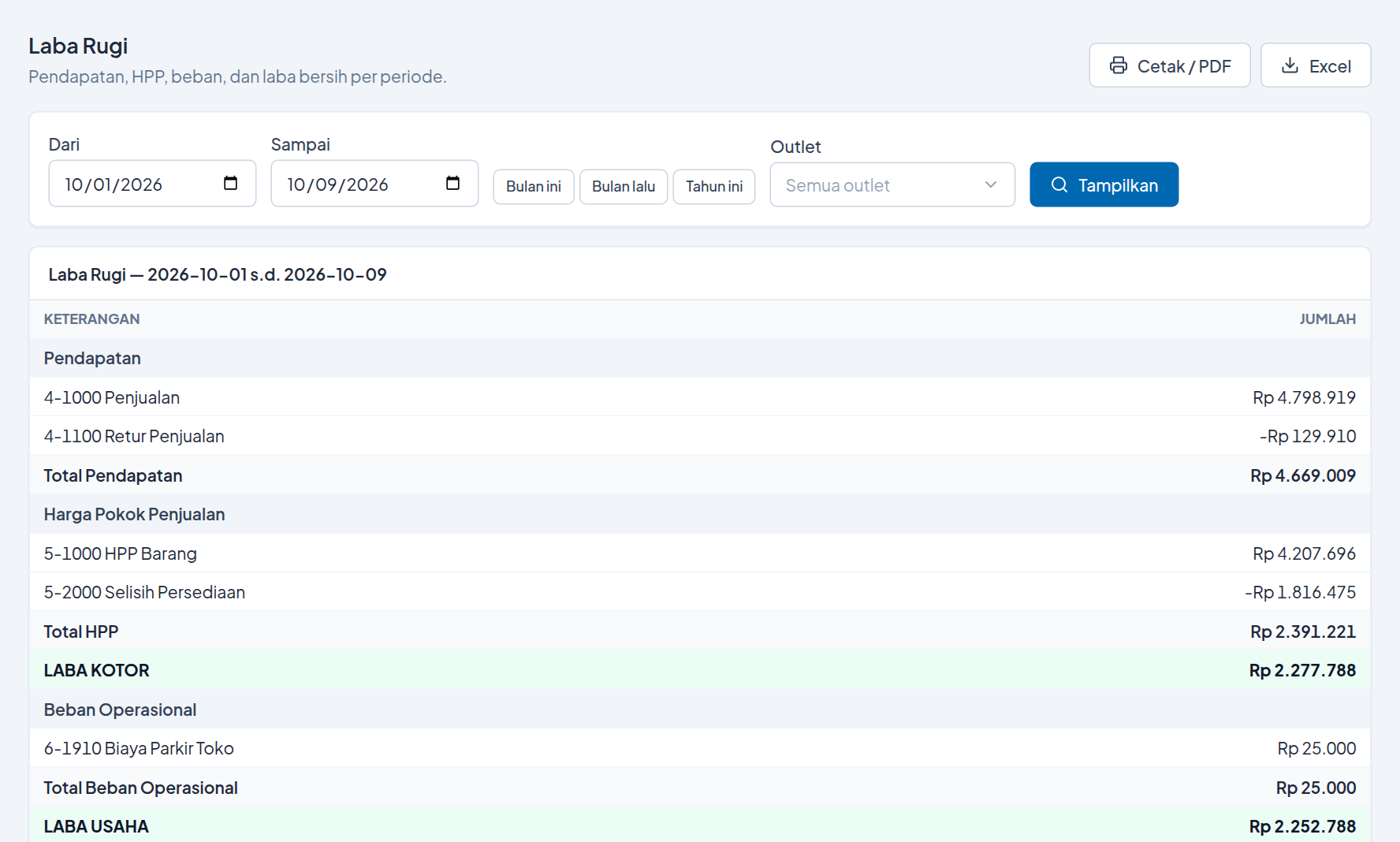
Task: Click the amount Rp 2.391.221
Action: (x=1303, y=631)
